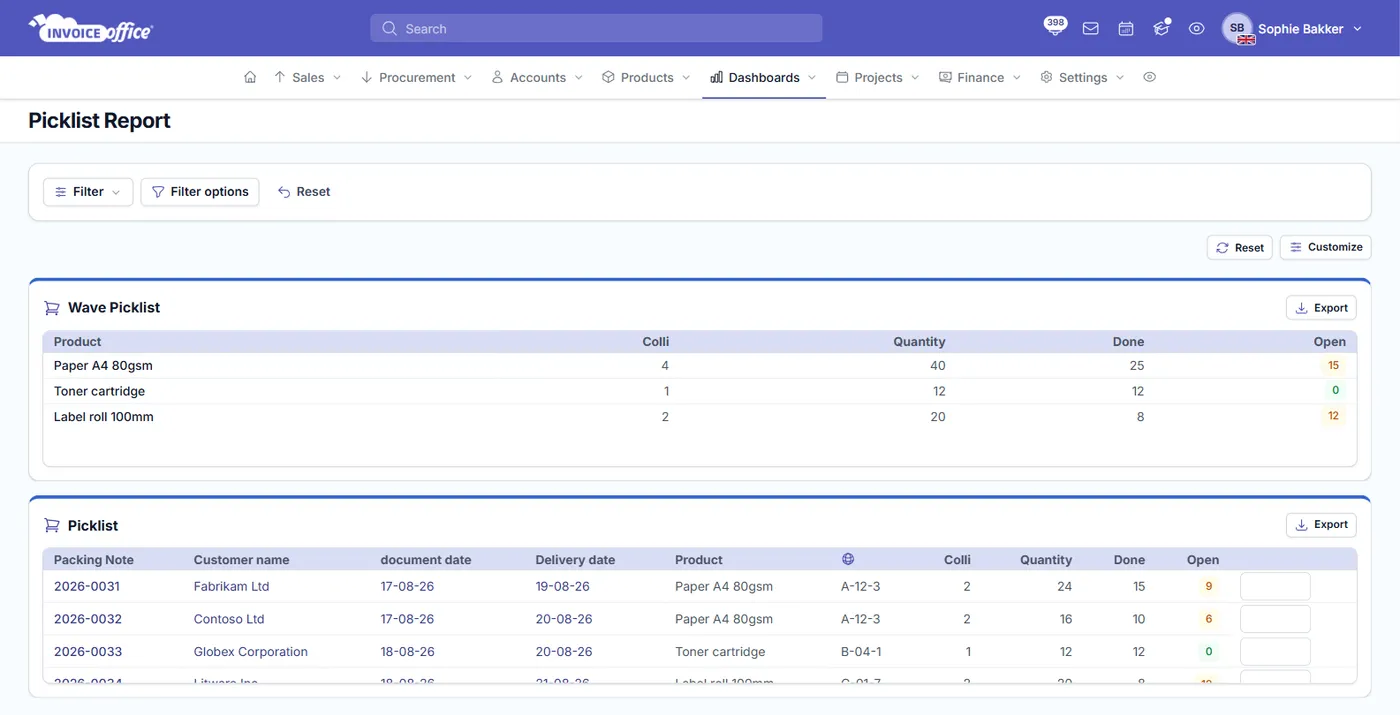
Task: Open the Accounts menu
Action: coord(537,77)
